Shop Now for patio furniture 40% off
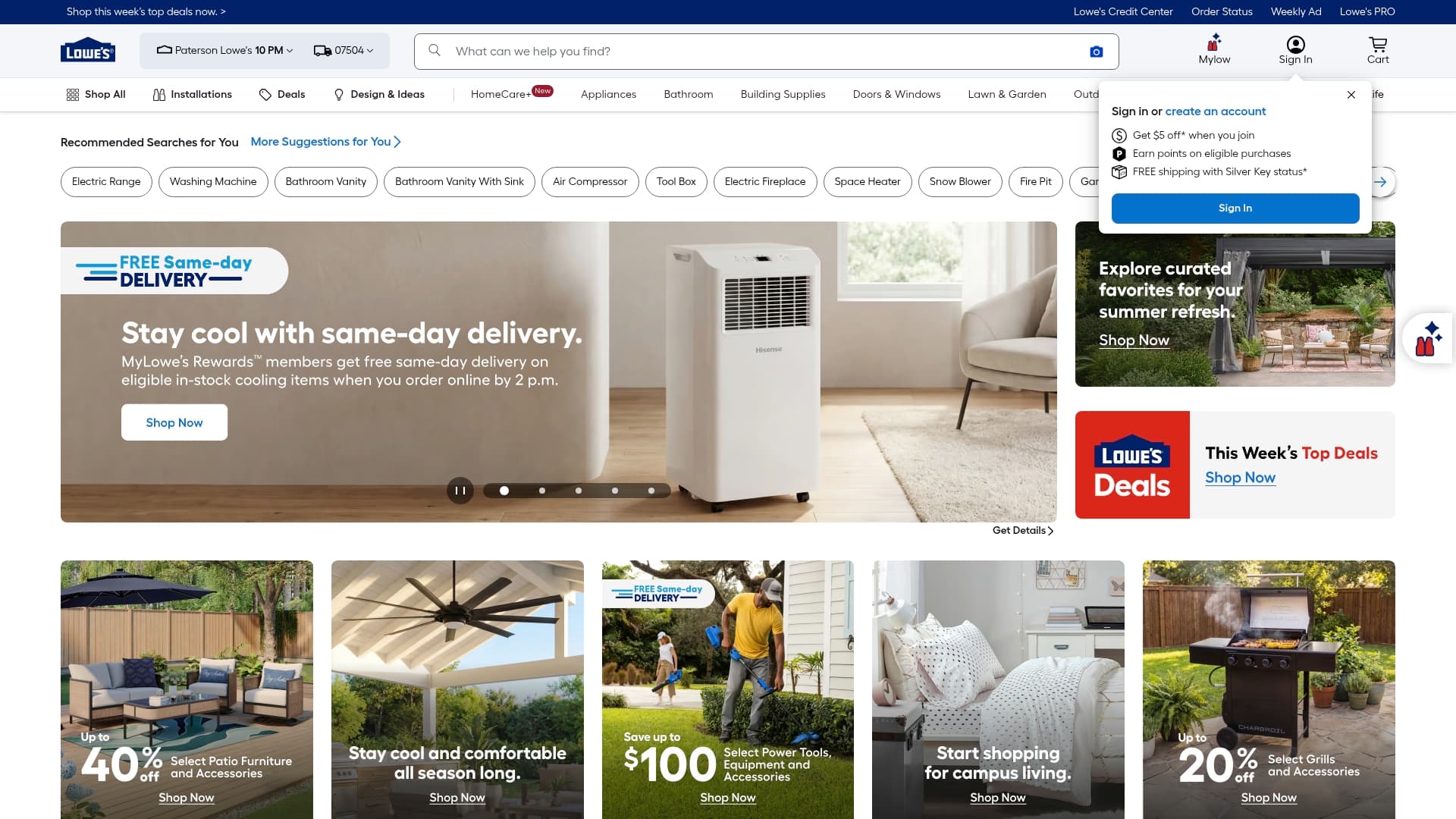Screen dimensions: 1456x819 [186, 798]
